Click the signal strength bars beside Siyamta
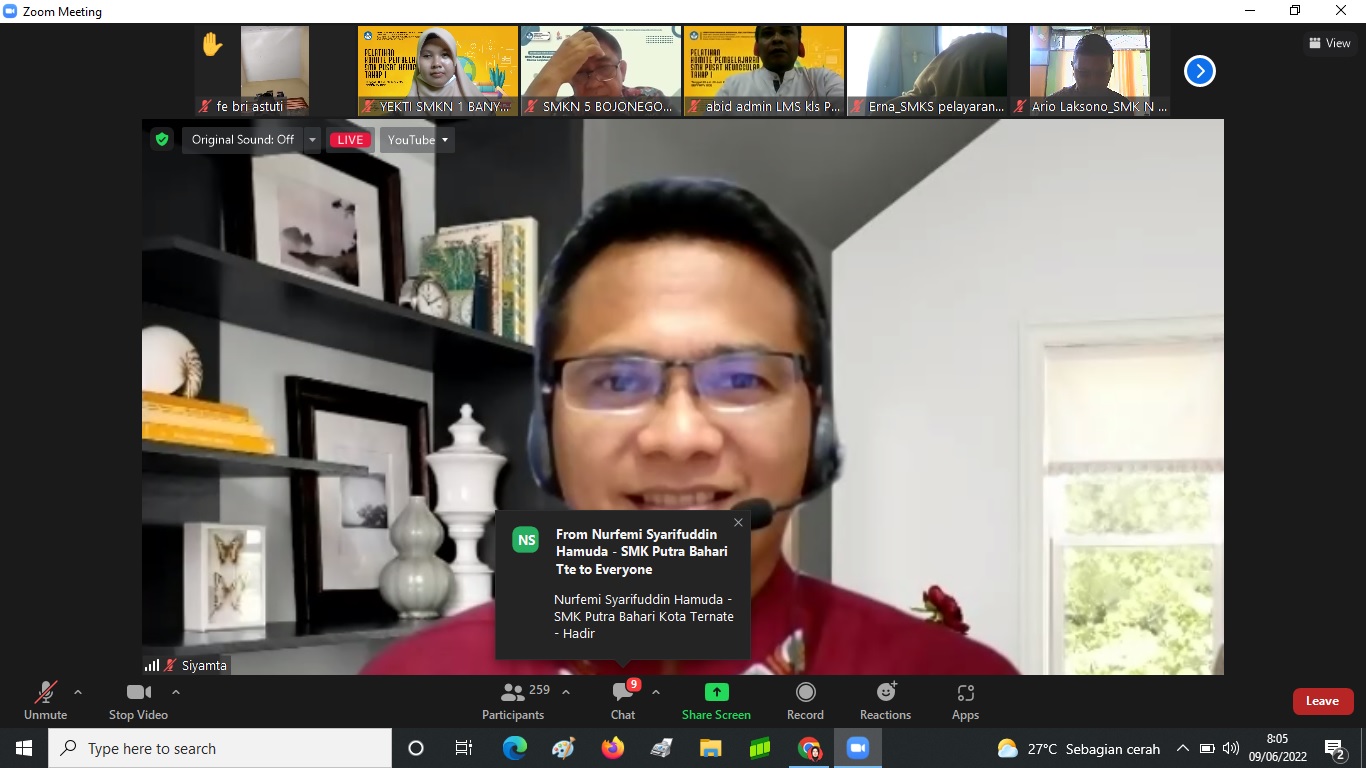Image resolution: width=1366 pixels, height=768 pixels. tap(152, 665)
